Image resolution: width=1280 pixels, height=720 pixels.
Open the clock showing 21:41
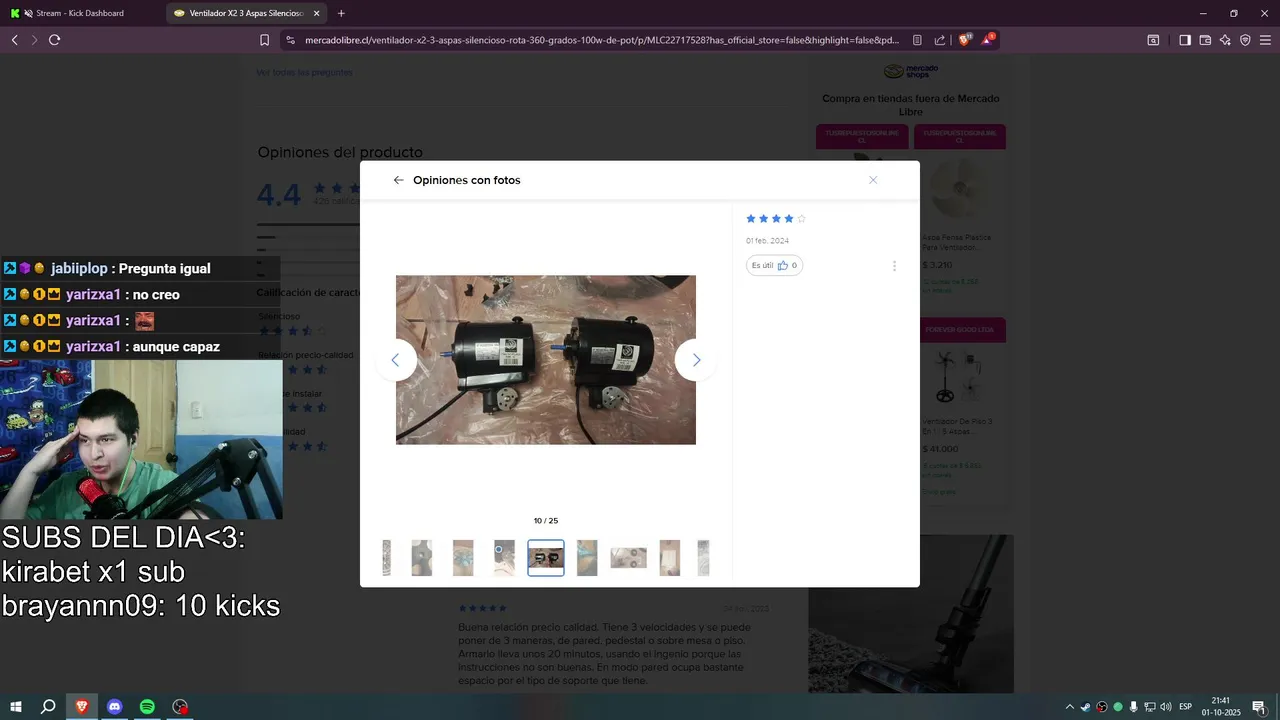pos(1220,707)
